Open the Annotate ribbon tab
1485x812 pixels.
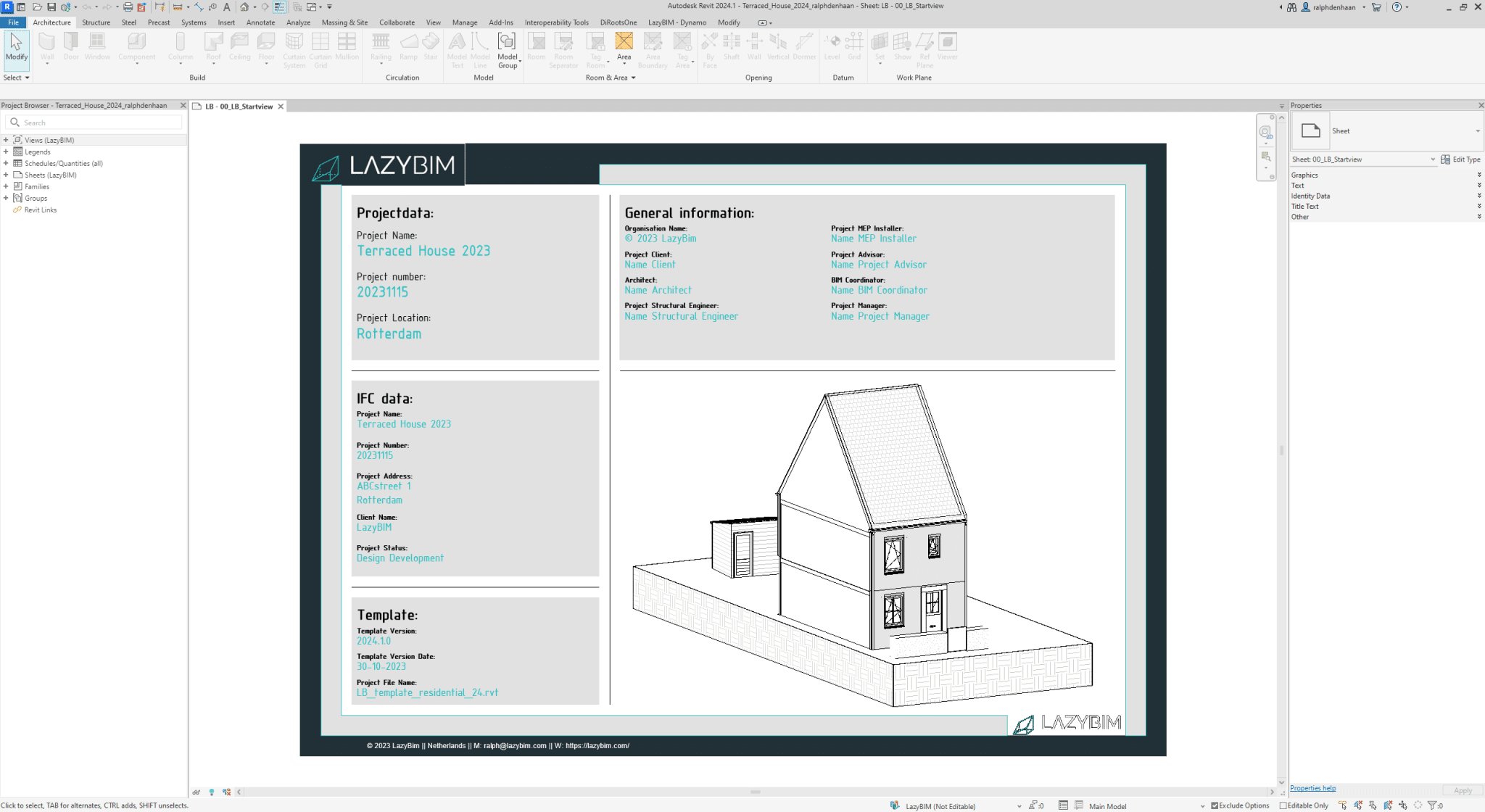(x=260, y=22)
